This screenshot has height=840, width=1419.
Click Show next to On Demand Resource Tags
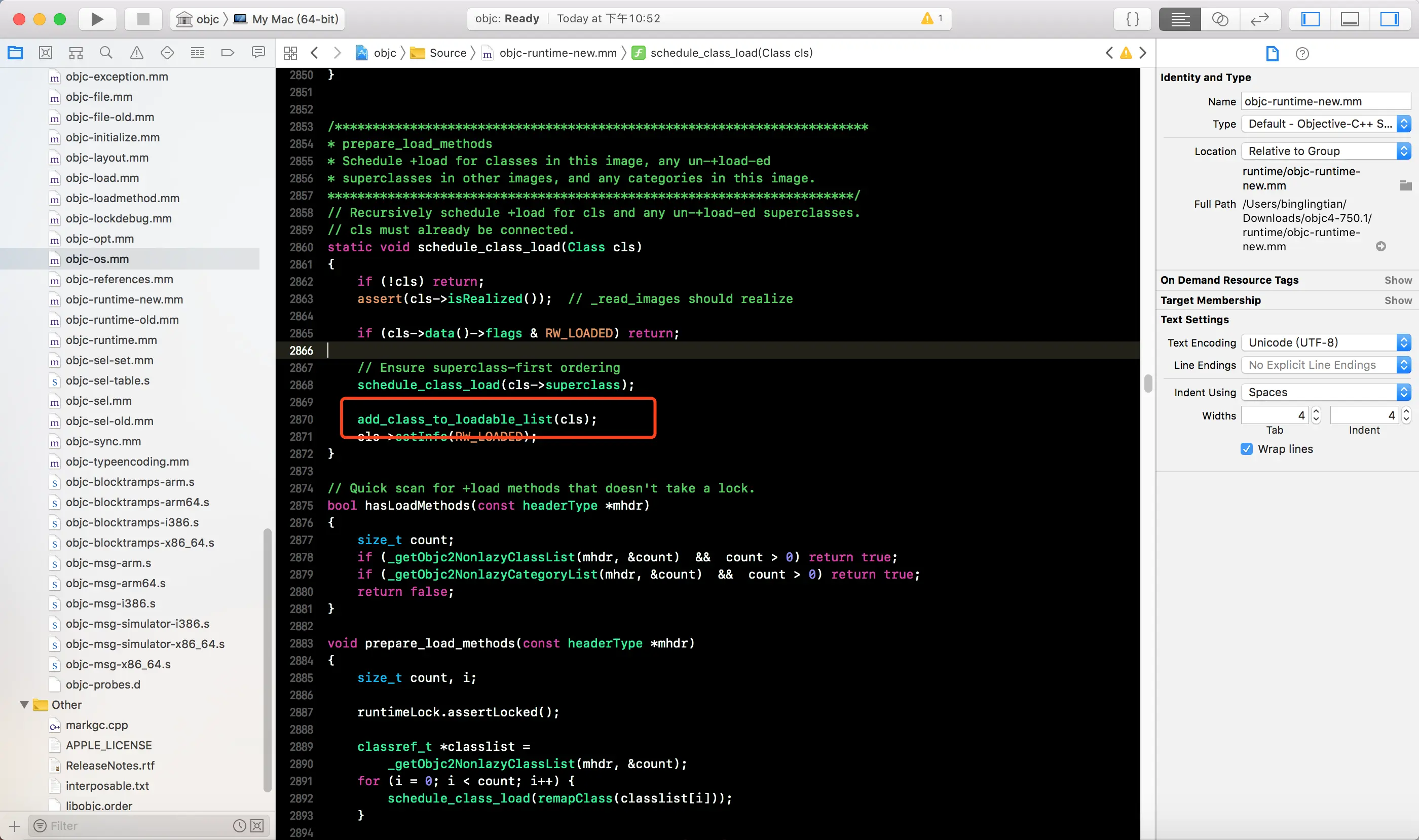point(1398,280)
